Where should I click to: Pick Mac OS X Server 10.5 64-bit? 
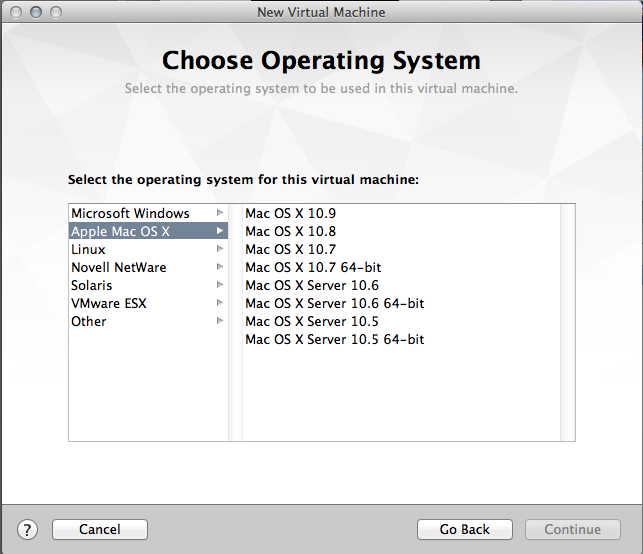401,340
